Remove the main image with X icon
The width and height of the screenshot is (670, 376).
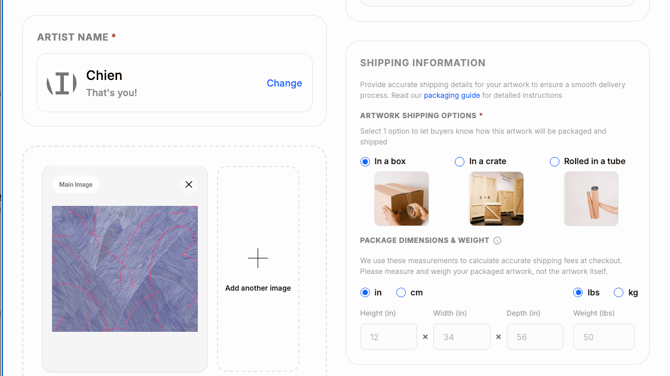click(188, 185)
